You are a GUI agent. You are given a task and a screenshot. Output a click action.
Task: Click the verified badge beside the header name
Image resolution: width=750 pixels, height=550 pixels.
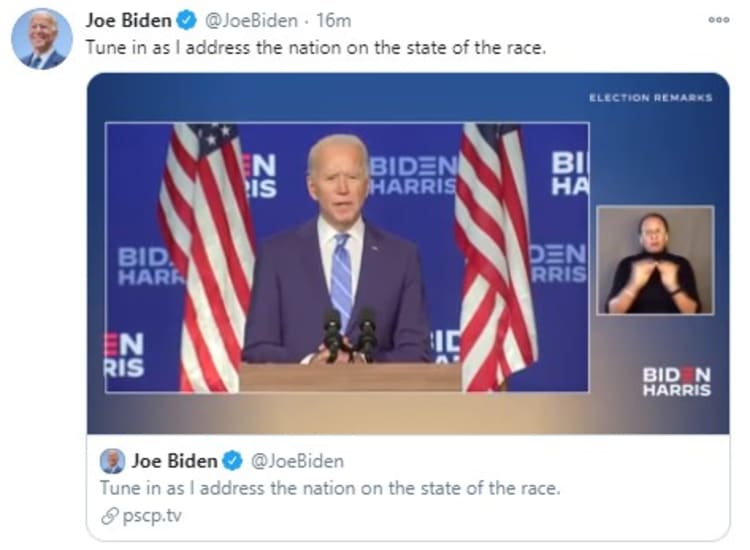point(187,21)
